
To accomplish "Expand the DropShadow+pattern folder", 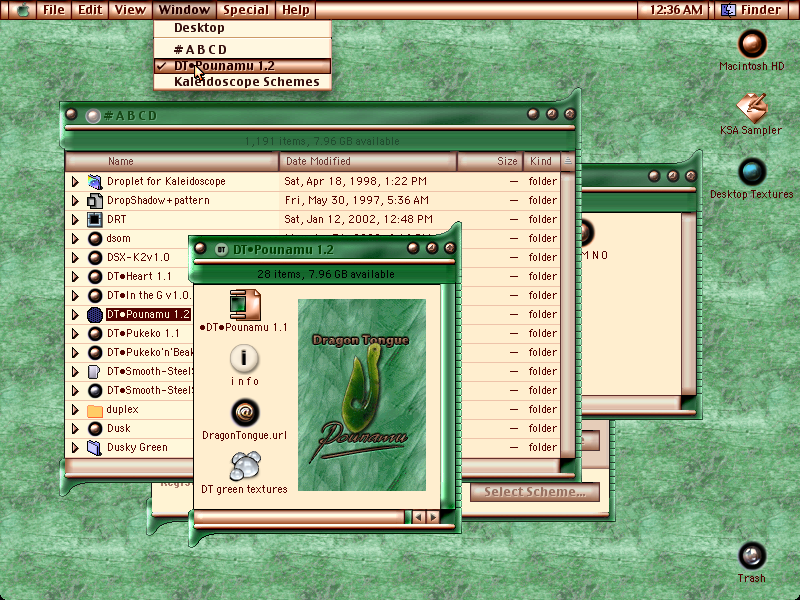I will [75, 201].
